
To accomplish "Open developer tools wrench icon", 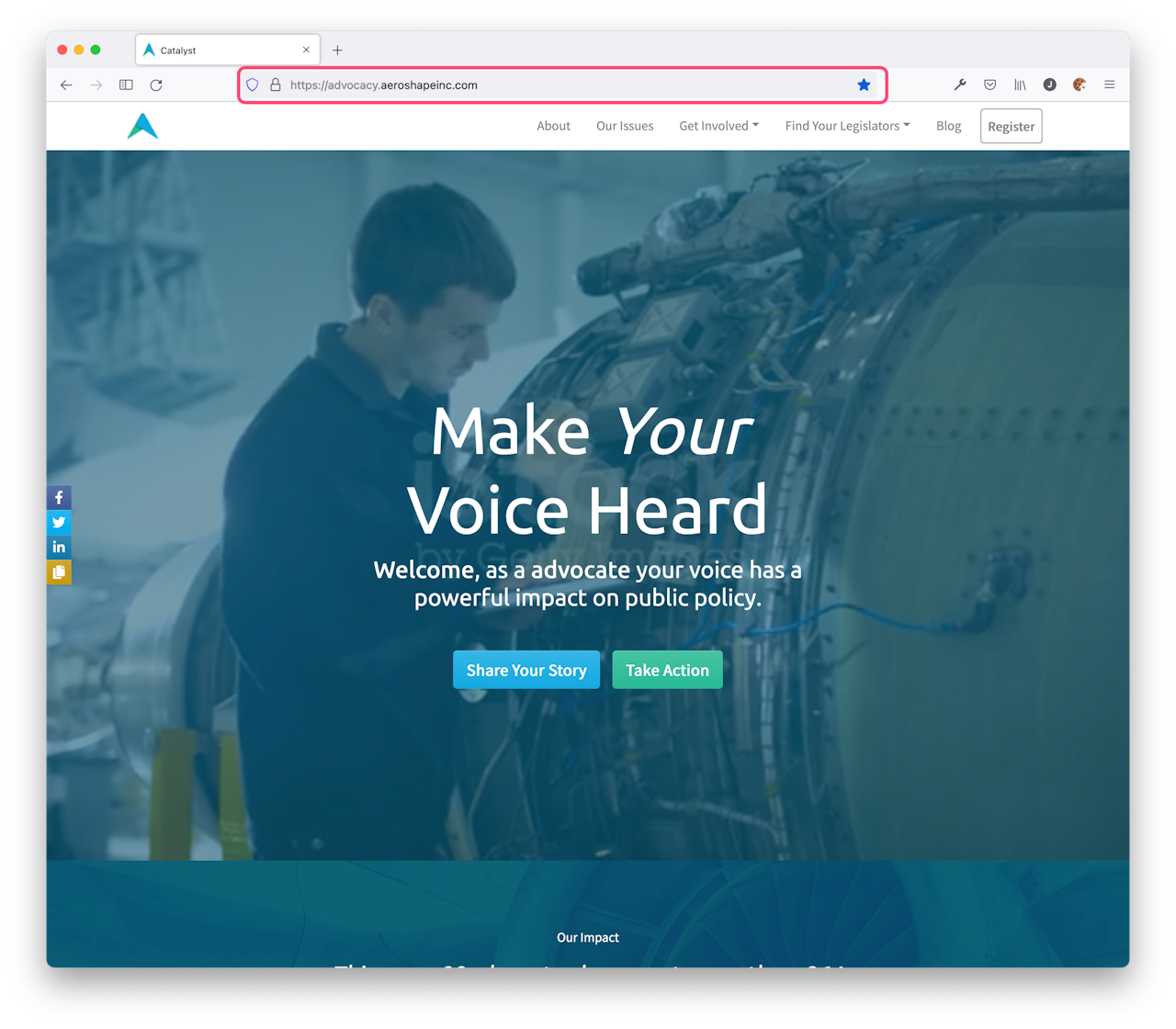I will pyautogui.click(x=960, y=85).
